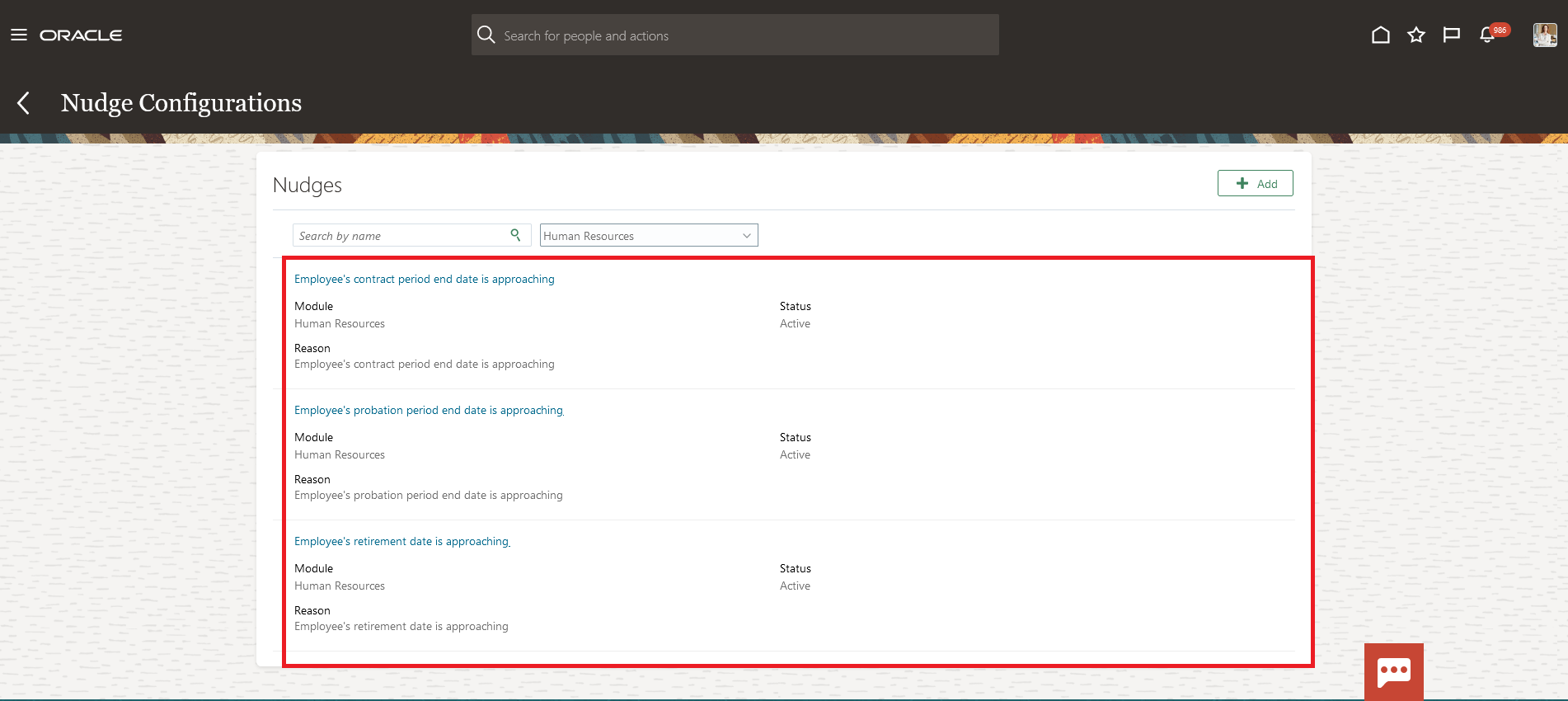Click the Add nudge button
This screenshot has width=1568, height=701.
[1256, 183]
